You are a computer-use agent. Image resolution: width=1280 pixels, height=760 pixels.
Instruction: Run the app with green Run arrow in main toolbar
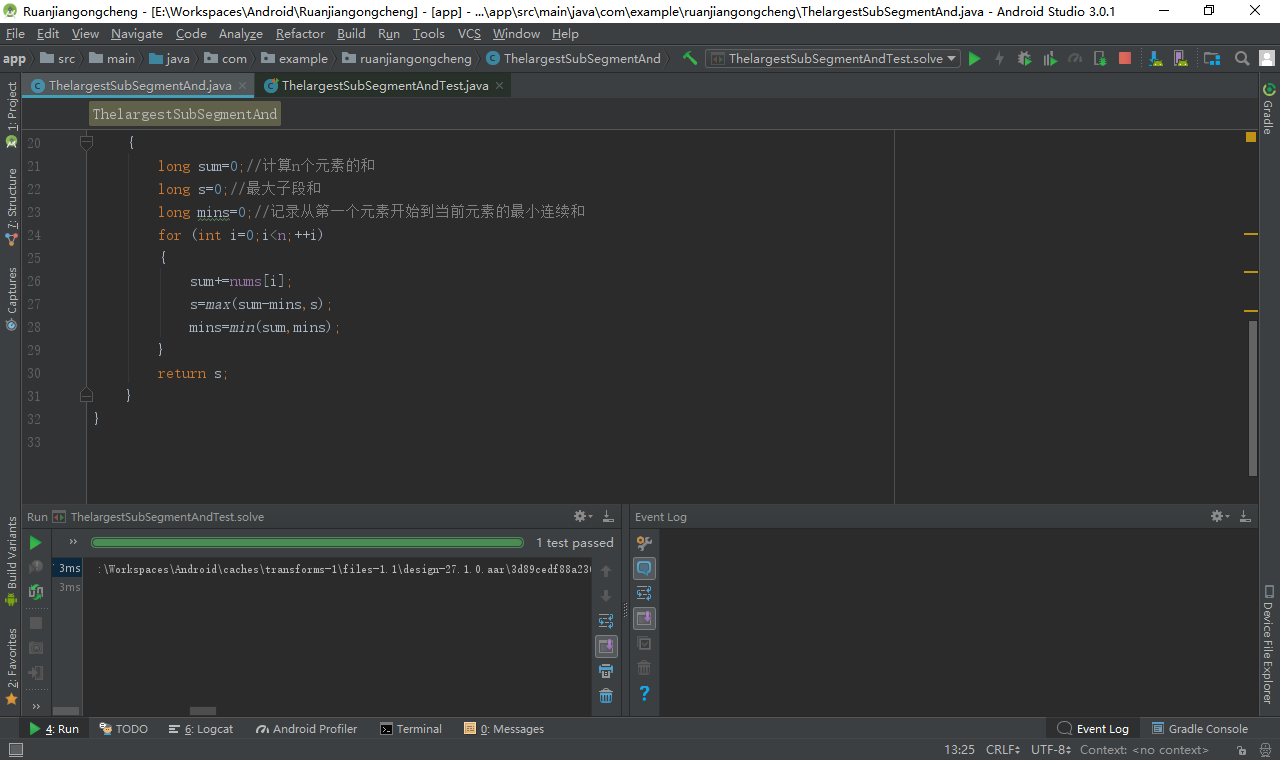tap(975, 59)
